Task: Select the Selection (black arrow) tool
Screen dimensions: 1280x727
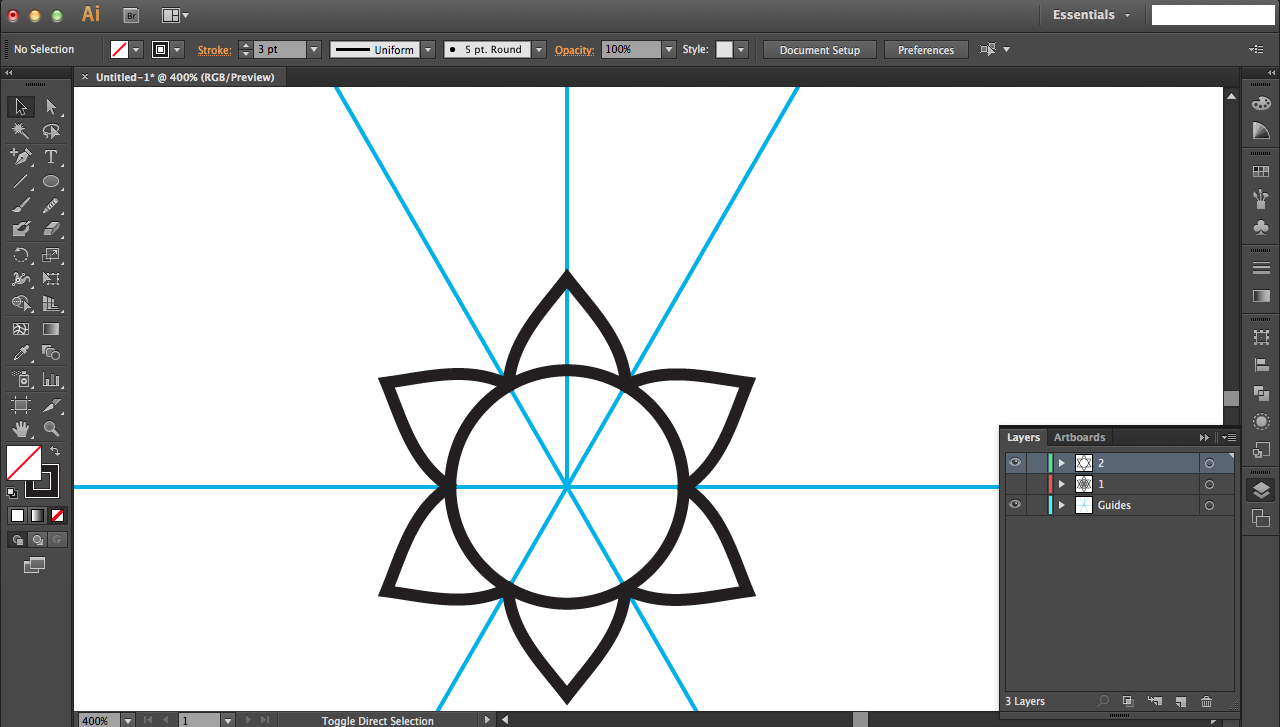Action: pyautogui.click(x=21, y=107)
